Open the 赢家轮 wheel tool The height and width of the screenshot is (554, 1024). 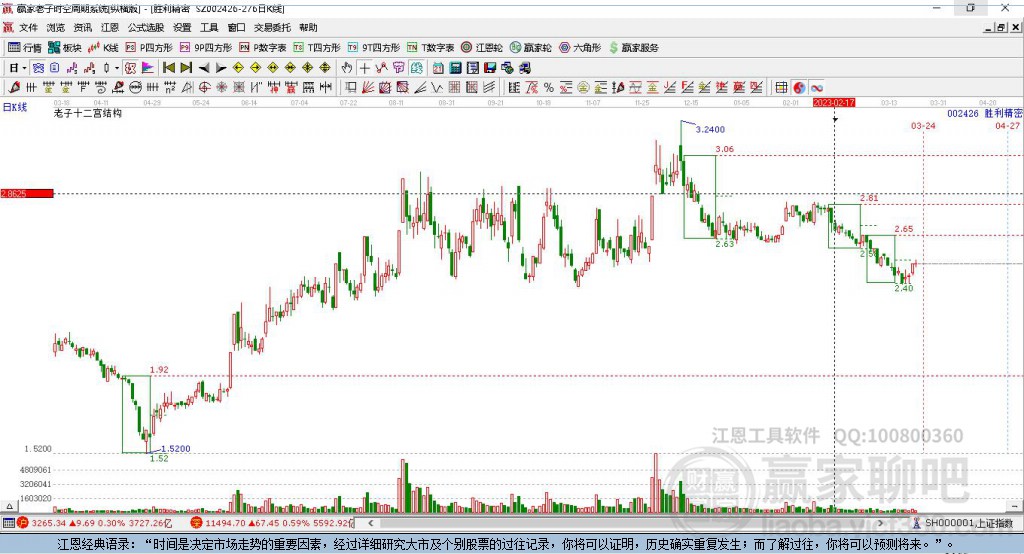[531, 48]
